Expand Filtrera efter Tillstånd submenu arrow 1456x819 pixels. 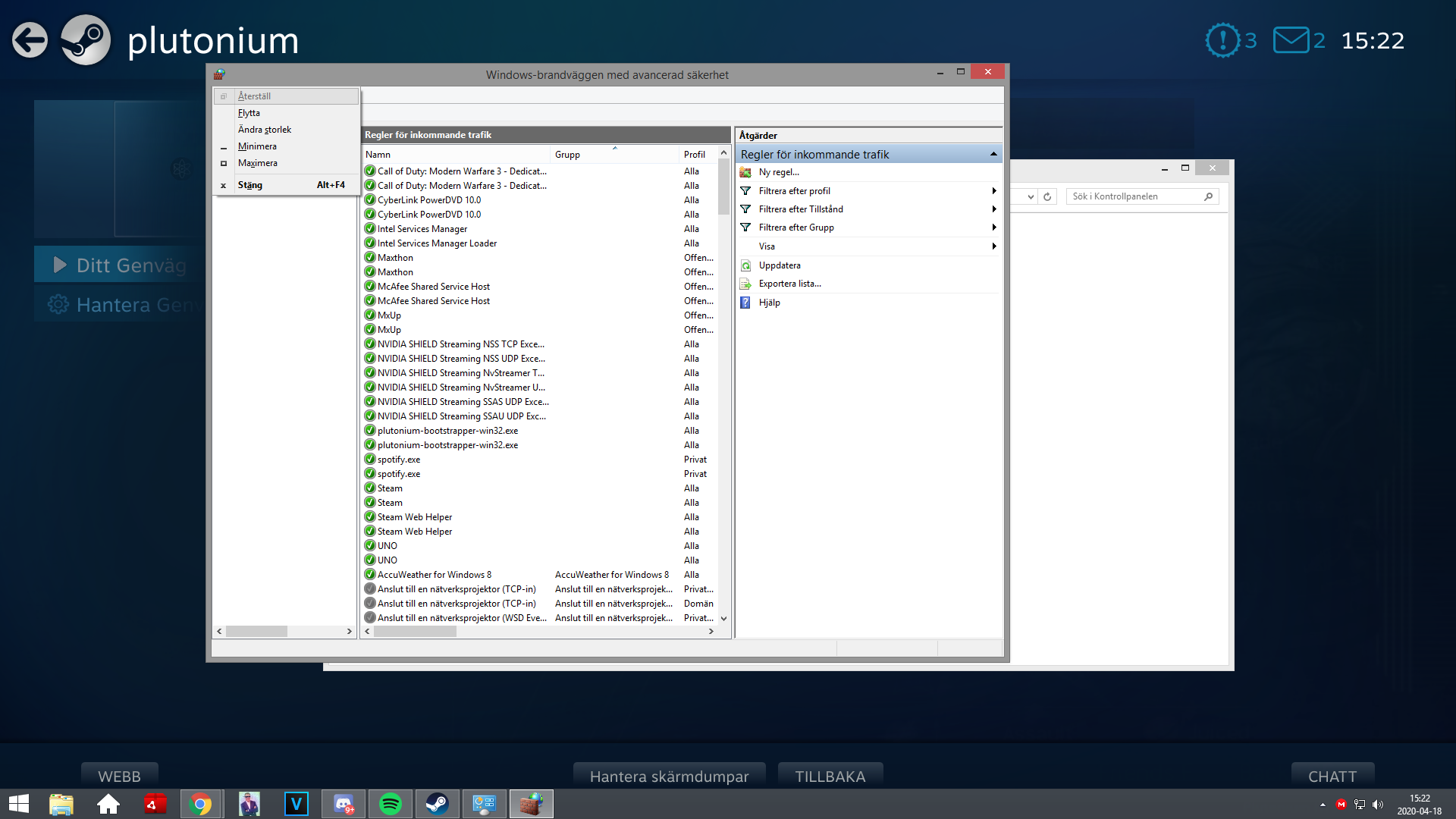(993, 209)
